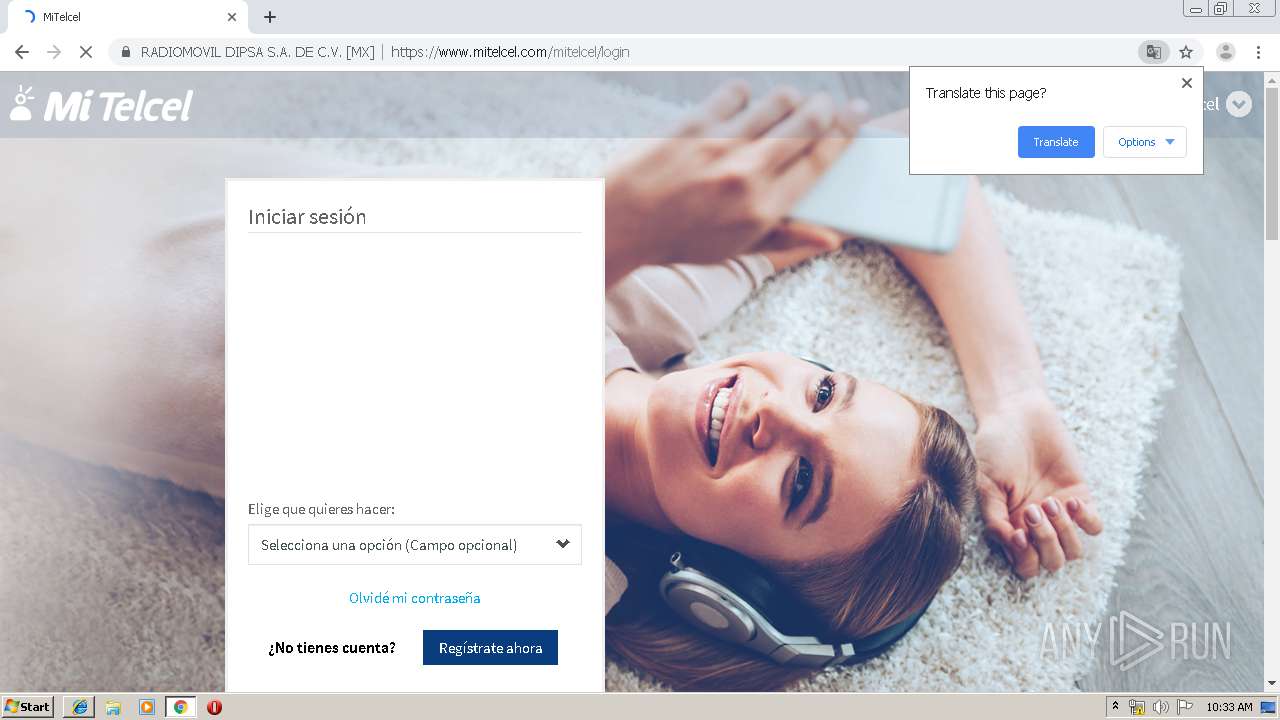Close the translate popup
This screenshot has height=720, width=1280.
1187,83
